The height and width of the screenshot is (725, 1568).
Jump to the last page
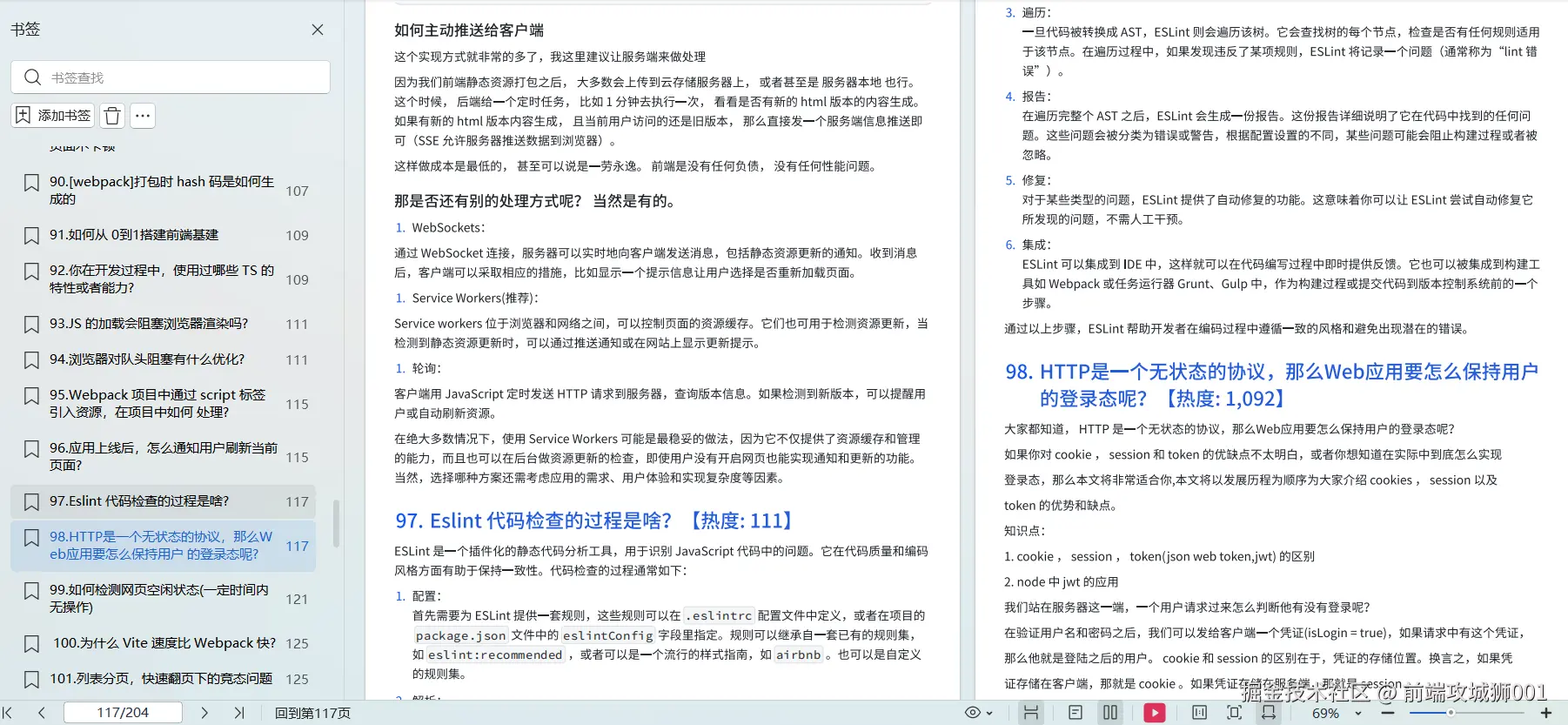[x=239, y=713]
